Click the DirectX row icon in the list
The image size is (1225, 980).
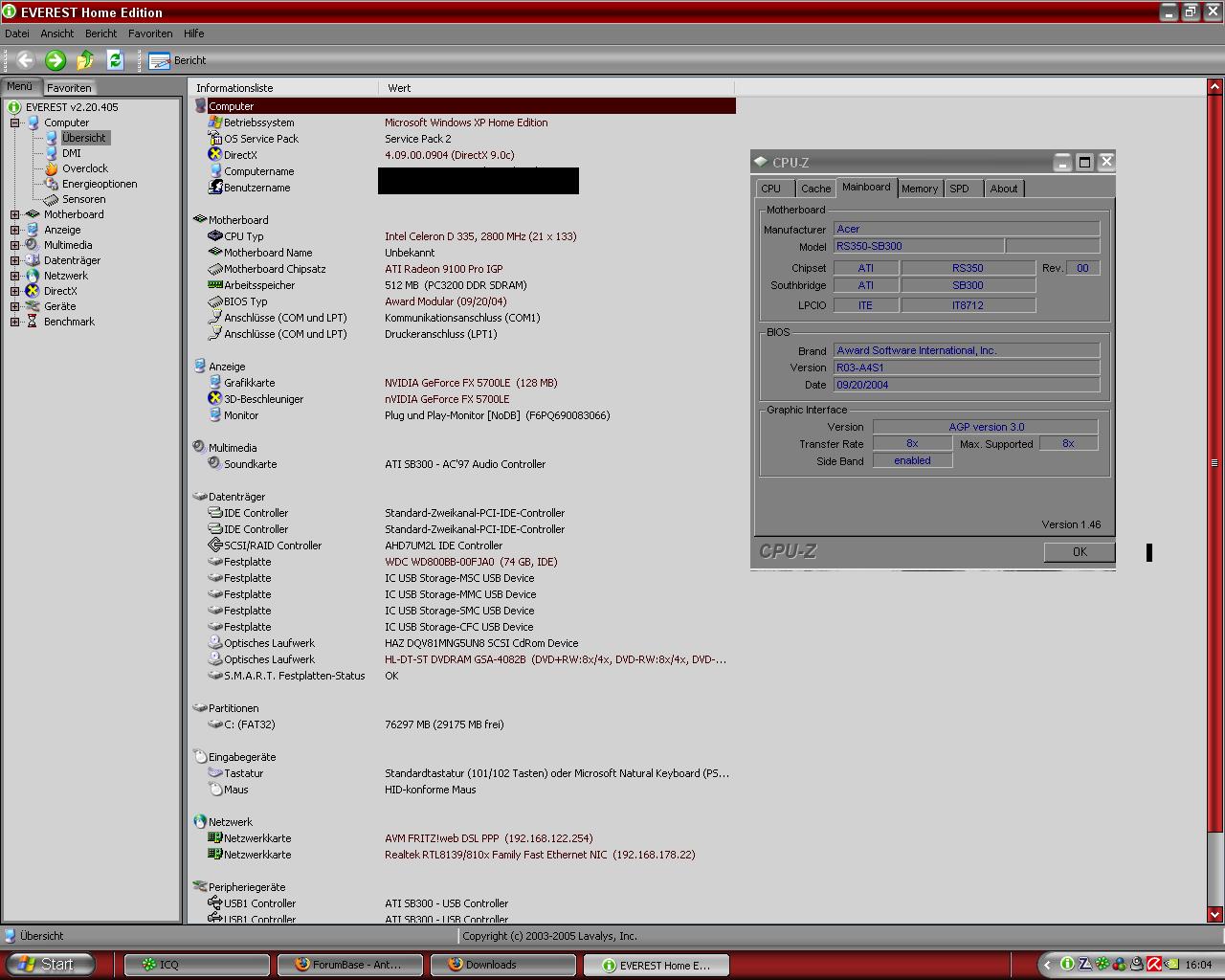coord(215,154)
